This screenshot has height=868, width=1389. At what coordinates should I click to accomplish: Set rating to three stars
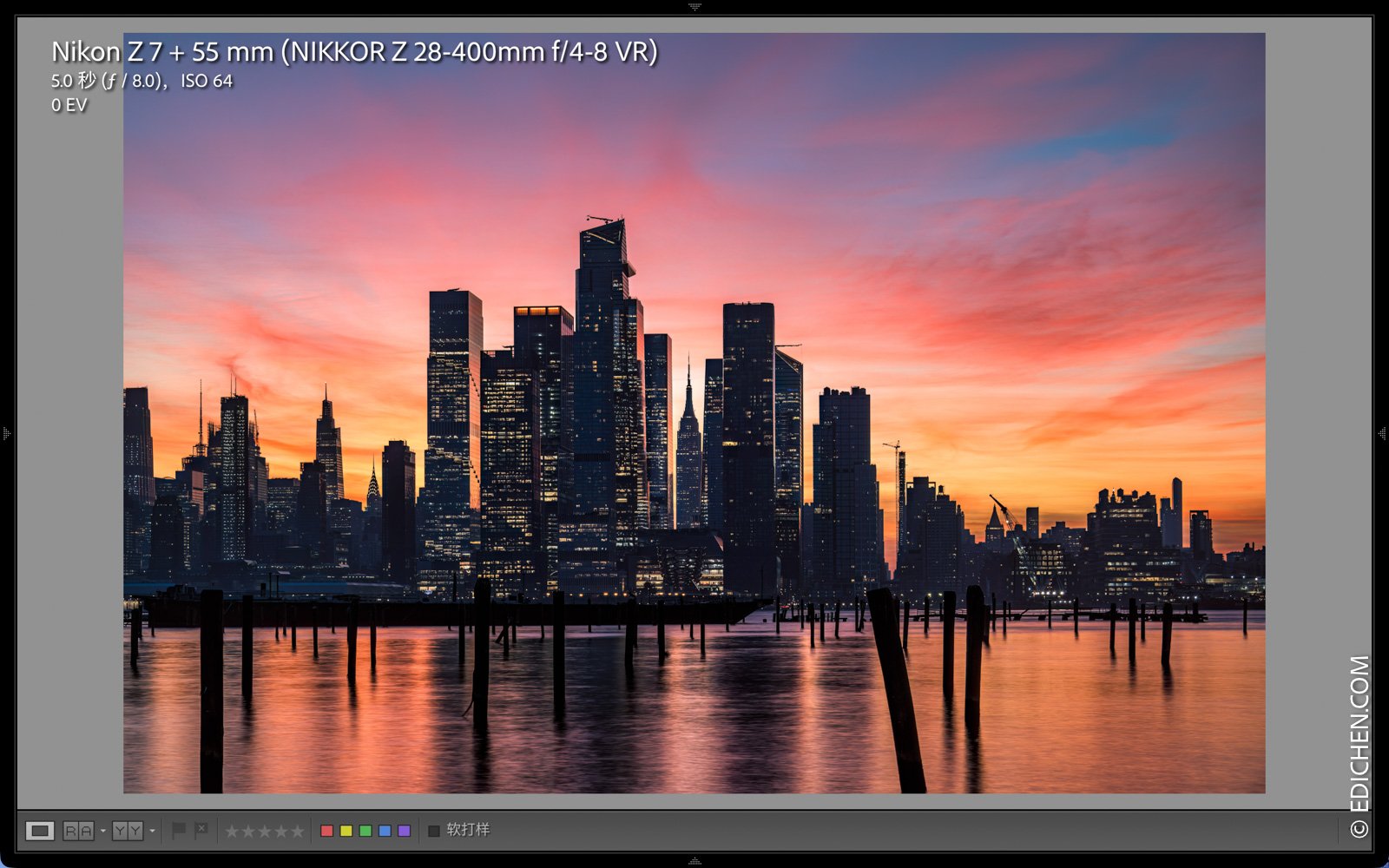(x=265, y=831)
